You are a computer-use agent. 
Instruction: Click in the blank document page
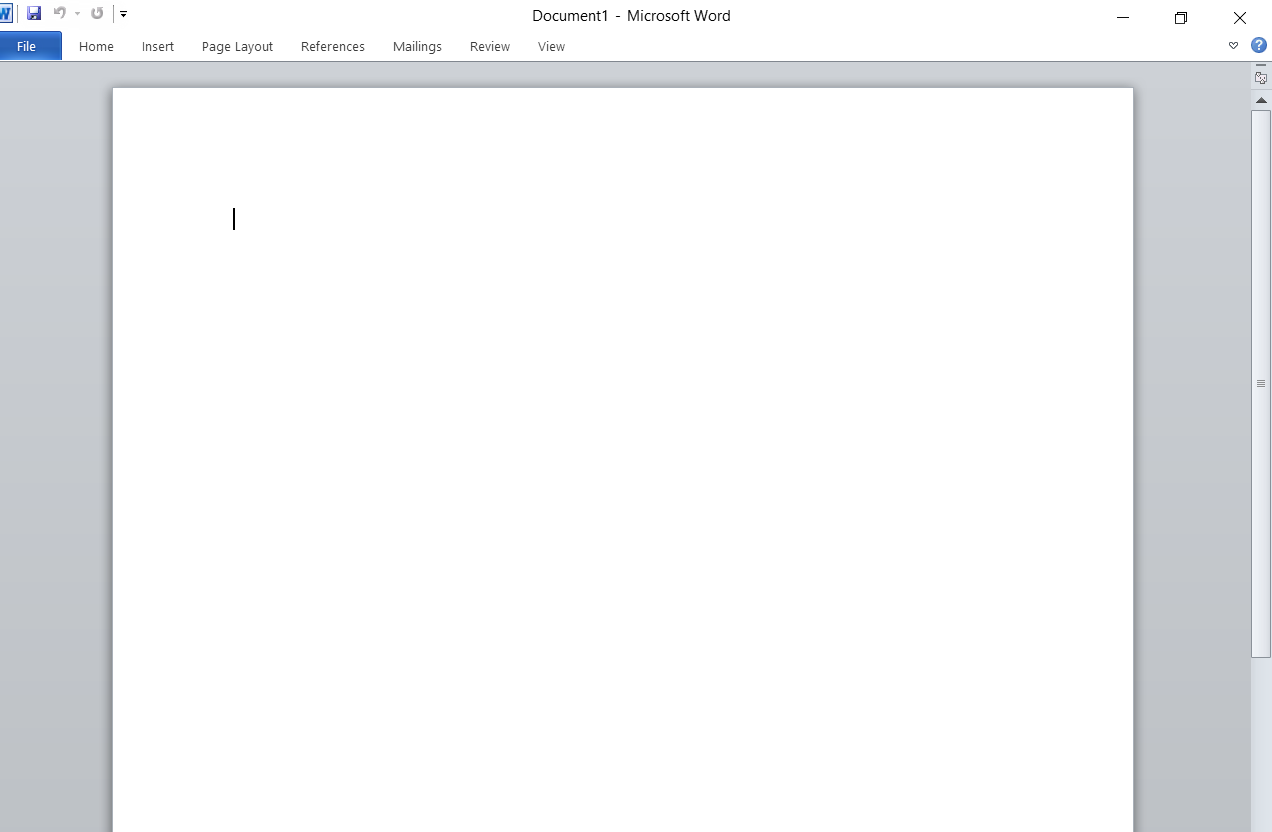[622, 460]
